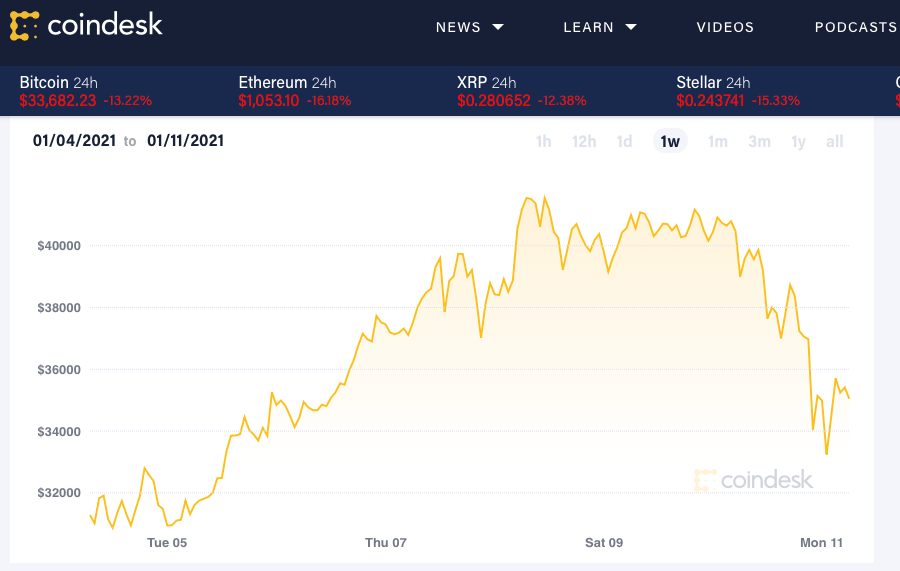
Task: Click the Mon 11 date label
Action: 821,542
